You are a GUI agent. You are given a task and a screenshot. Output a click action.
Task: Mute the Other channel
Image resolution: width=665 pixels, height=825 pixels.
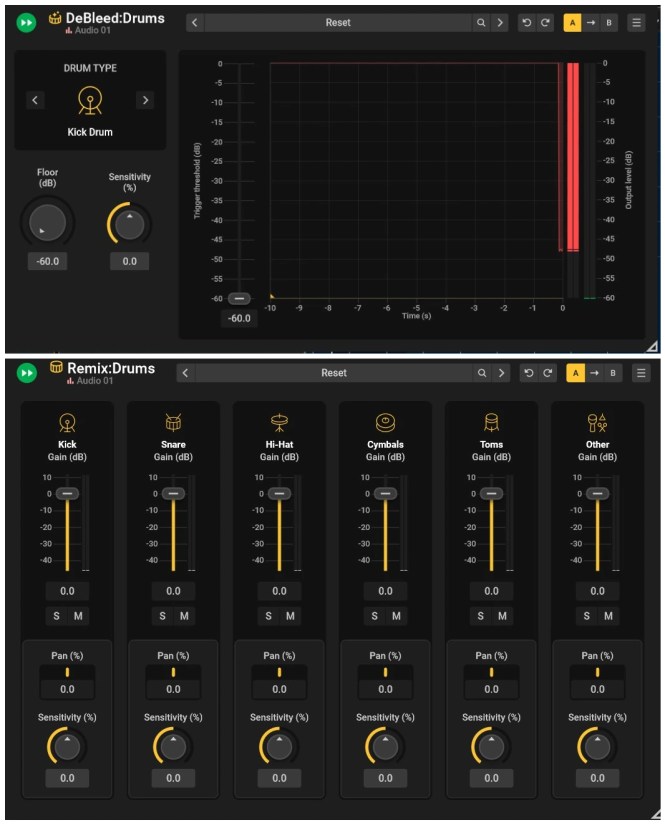pyautogui.click(x=609, y=616)
